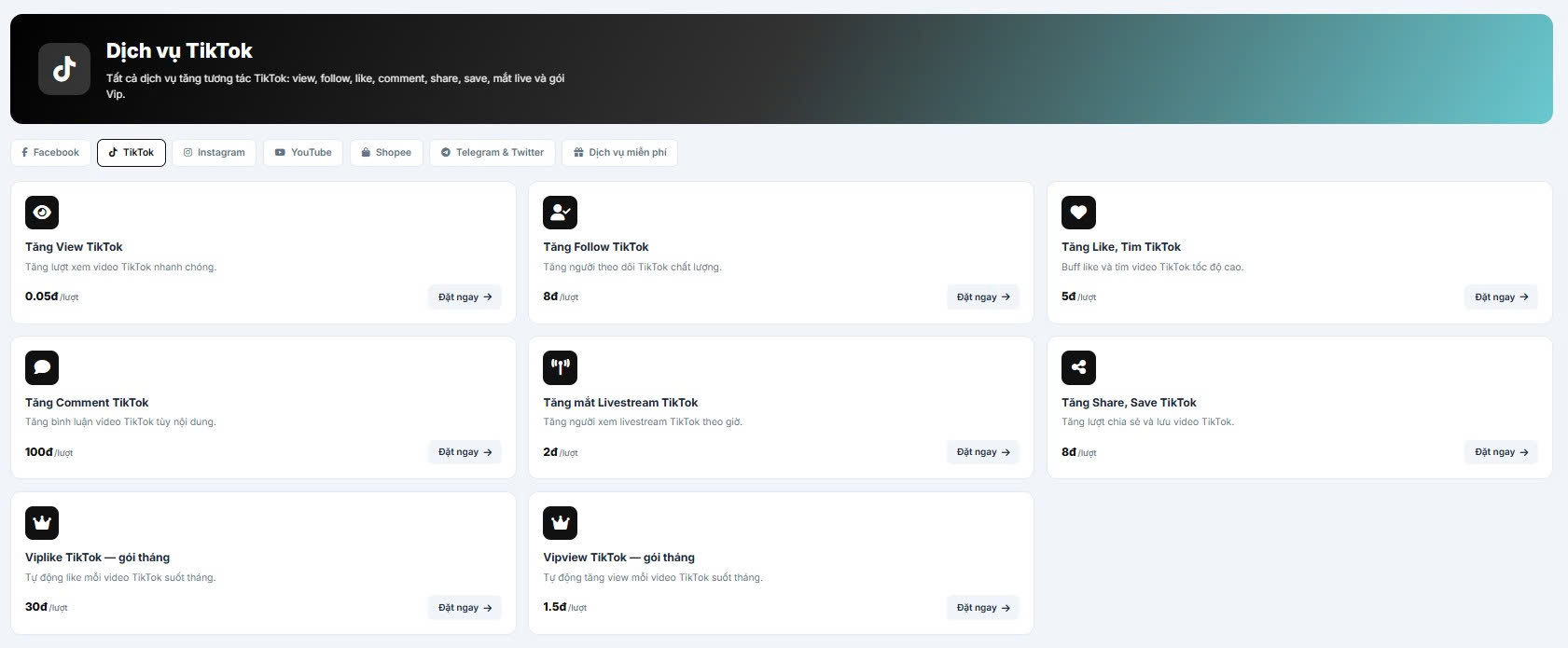Click the 100đ price on Tăng Comment card

tap(39, 452)
